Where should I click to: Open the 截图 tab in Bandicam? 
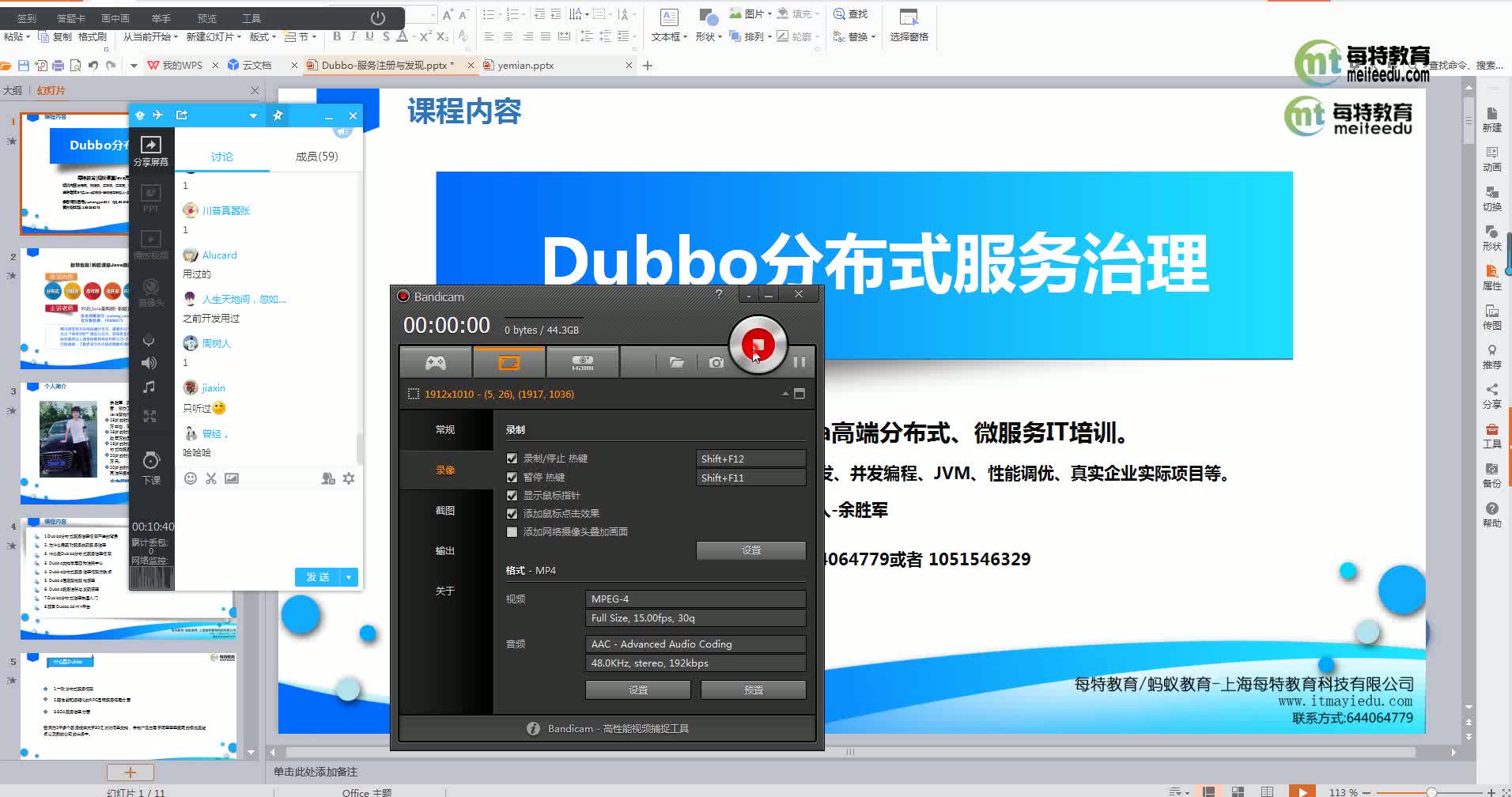pos(445,510)
